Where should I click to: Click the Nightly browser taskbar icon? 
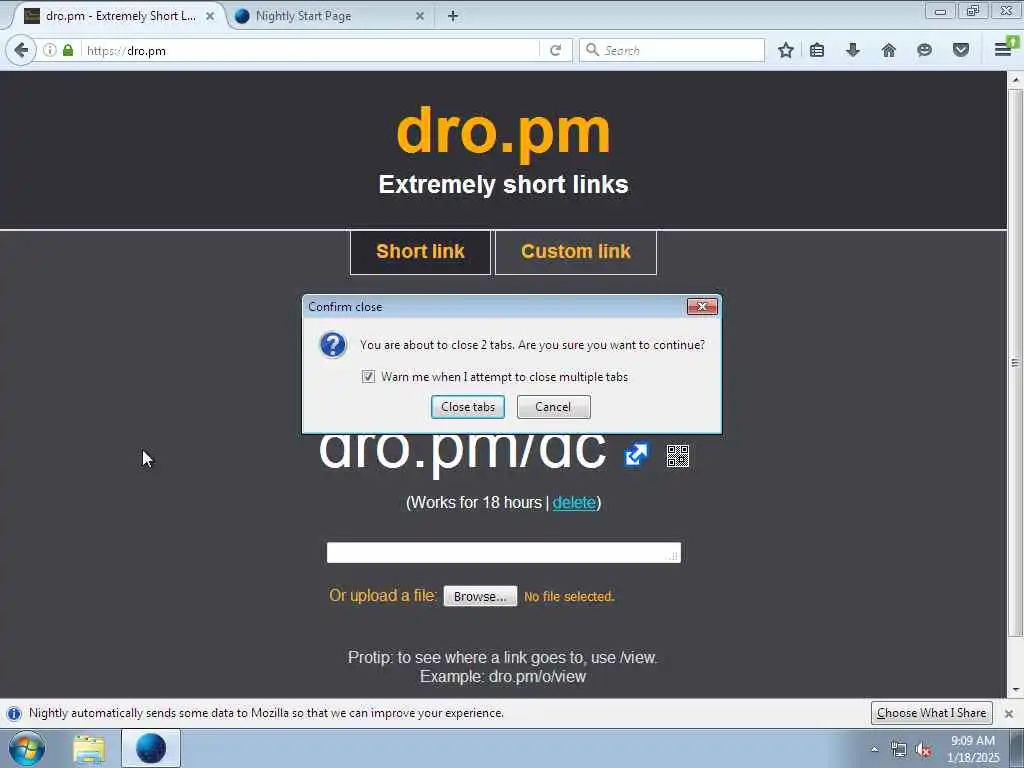(151, 748)
